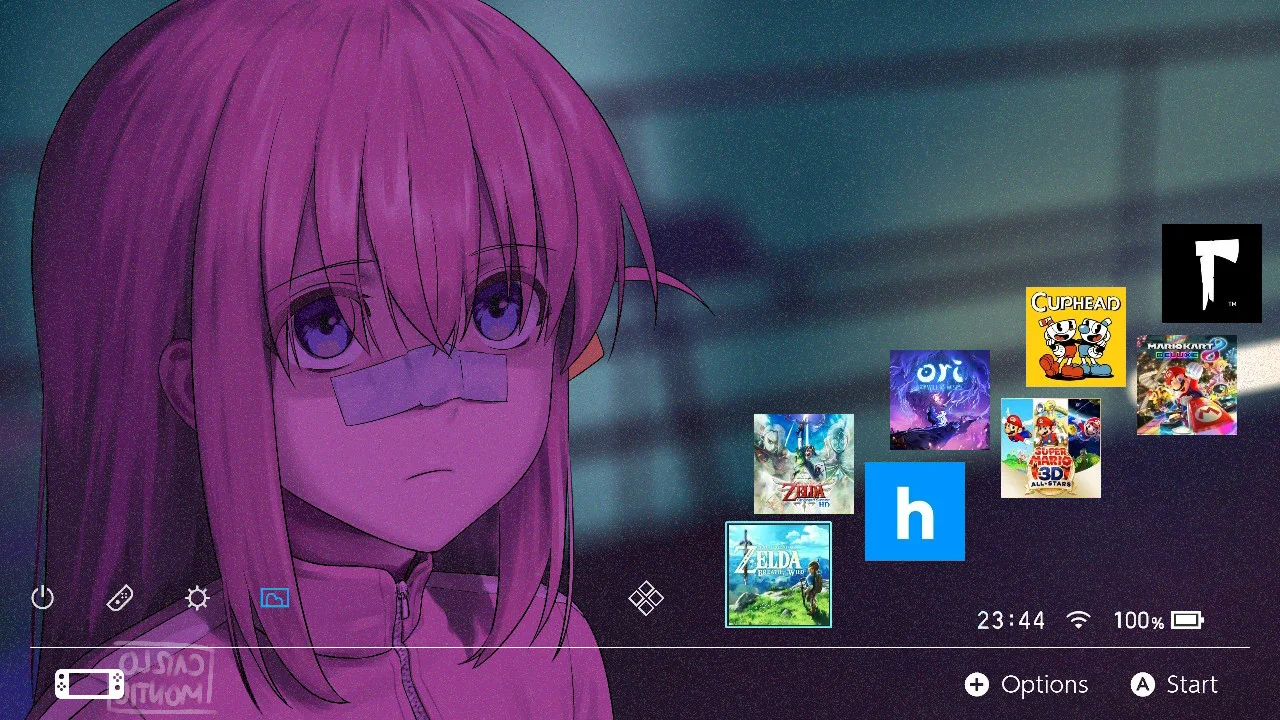This screenshot has height=720, width=1280.
Task: Select Zelda Skyward Sword HD tile
Action: [804, 464]
